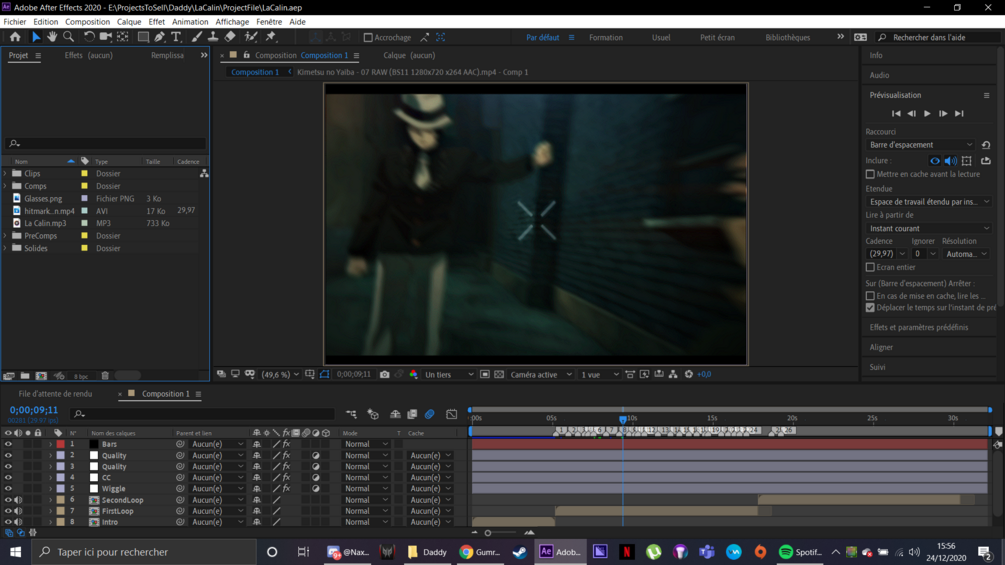The height and width of the screenshot is (565, 1005).
Task: Switch to File d'attente de rendu tab
Action: click(55, 394)
